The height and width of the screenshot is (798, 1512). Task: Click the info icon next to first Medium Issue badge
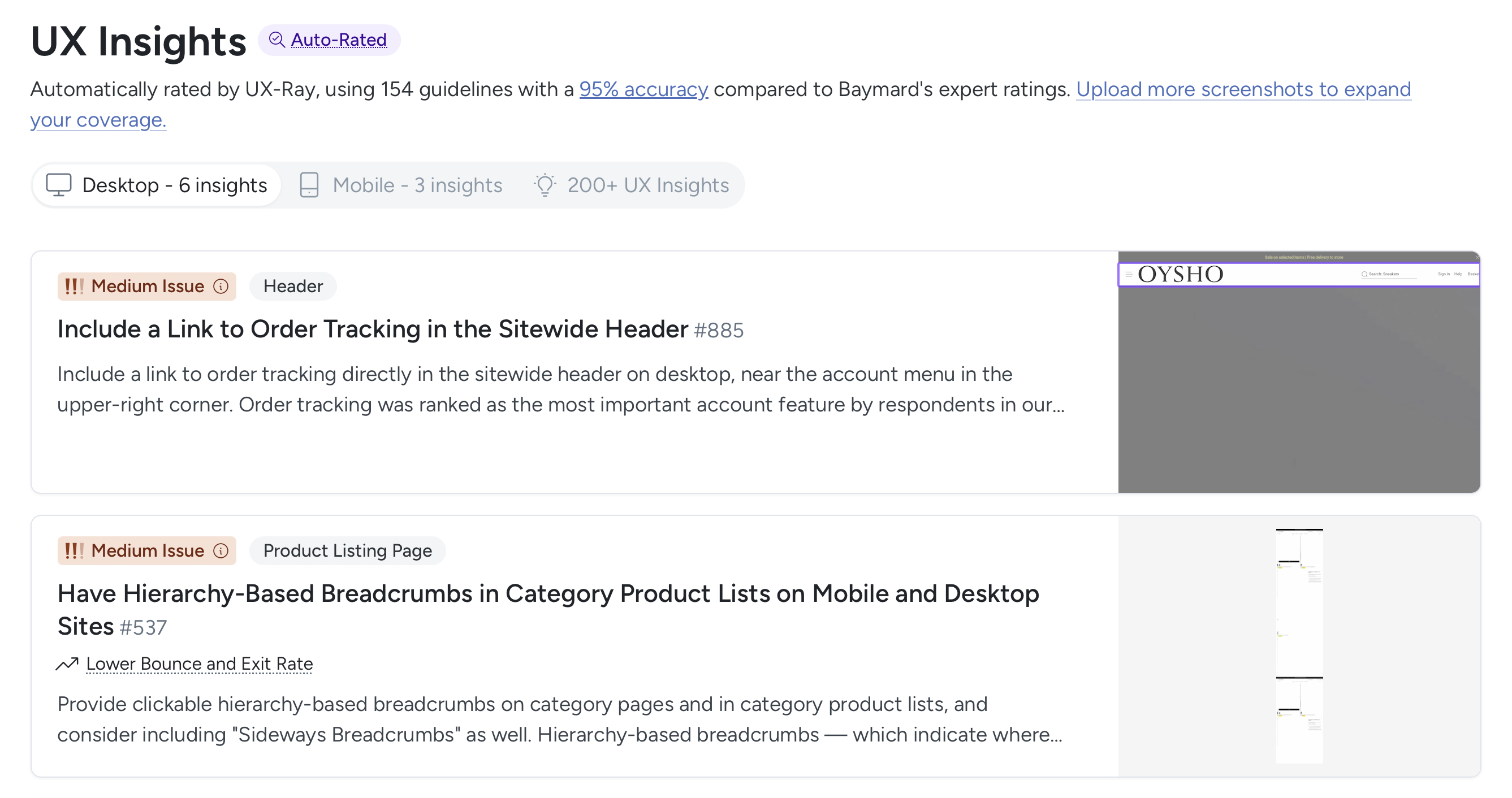tap(221, 287)
